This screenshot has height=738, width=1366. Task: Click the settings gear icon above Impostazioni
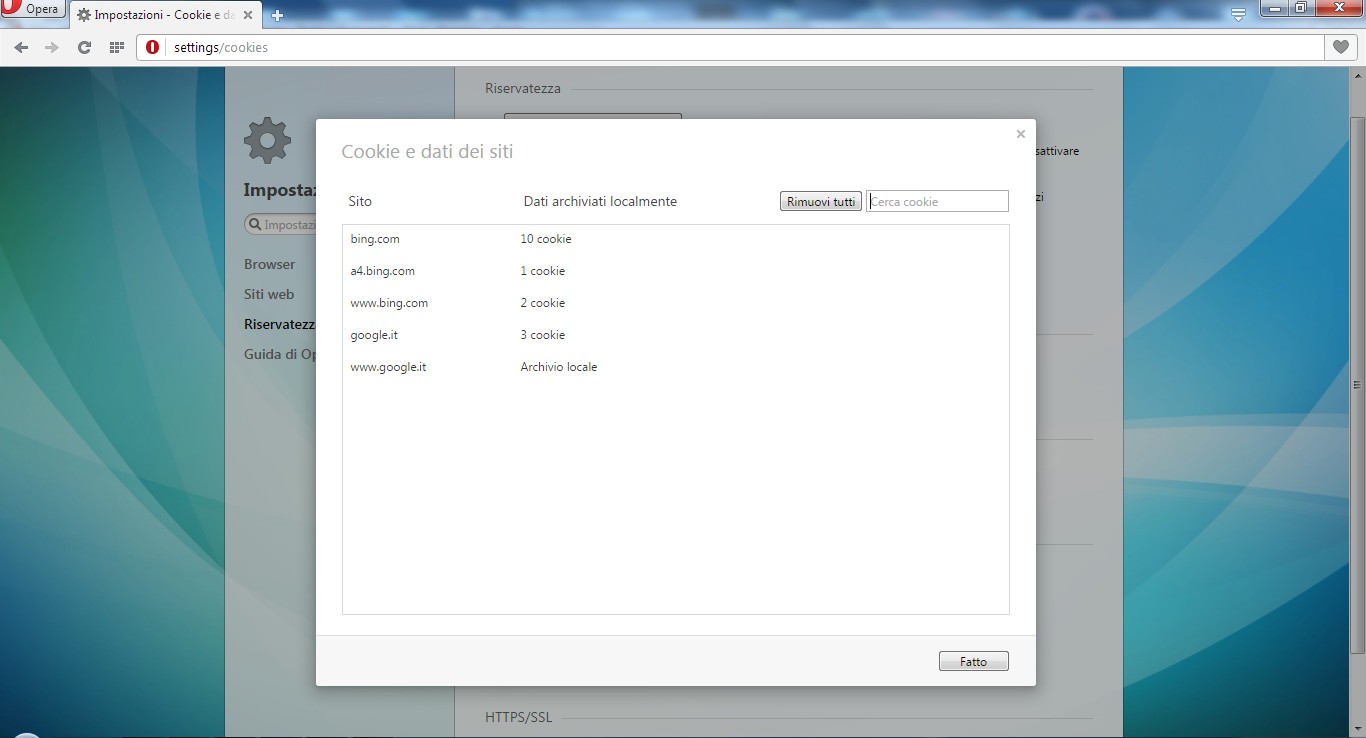[267, 140]
